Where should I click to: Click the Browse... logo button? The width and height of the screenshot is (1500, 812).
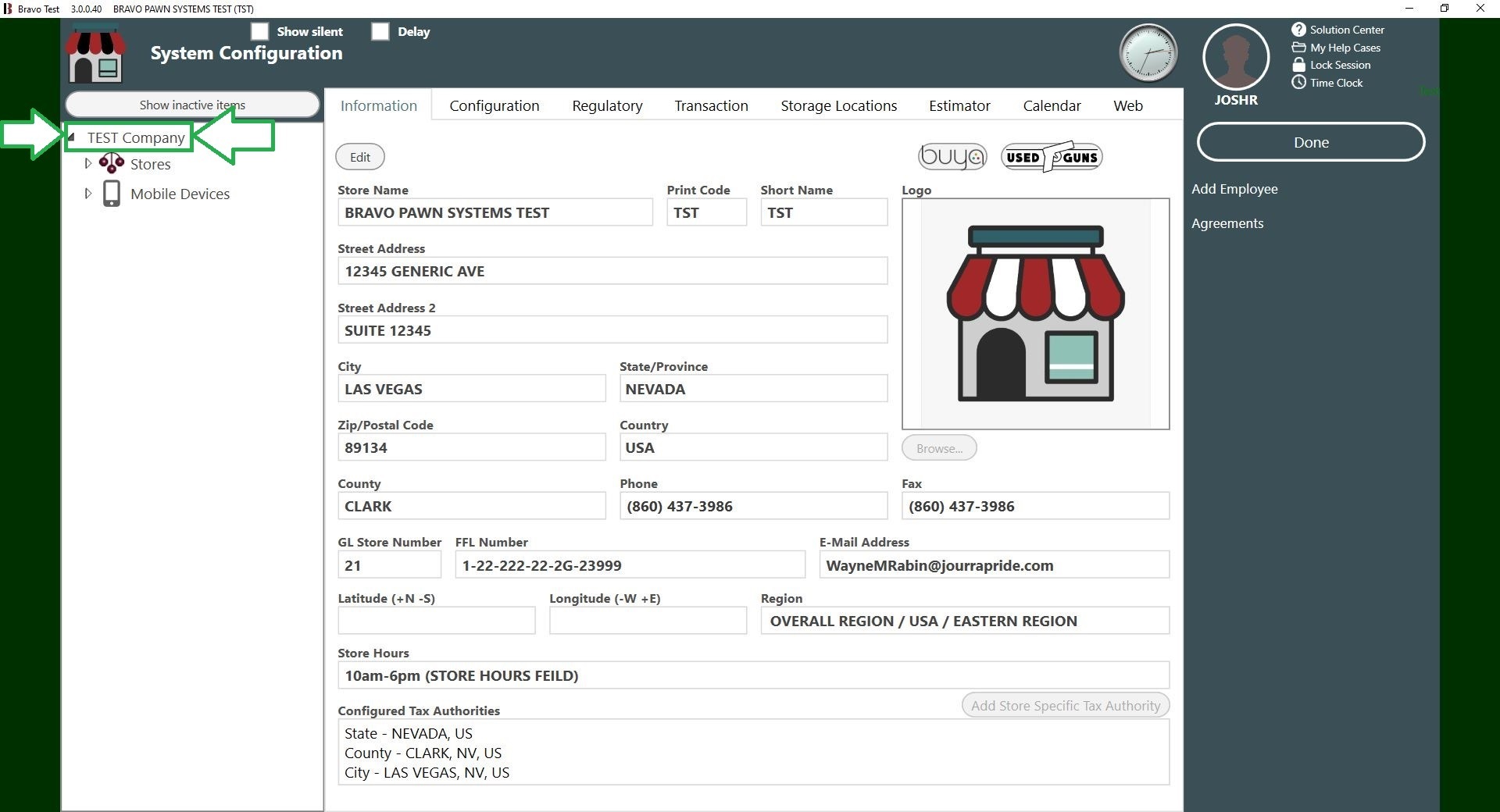tap(939, 448)
